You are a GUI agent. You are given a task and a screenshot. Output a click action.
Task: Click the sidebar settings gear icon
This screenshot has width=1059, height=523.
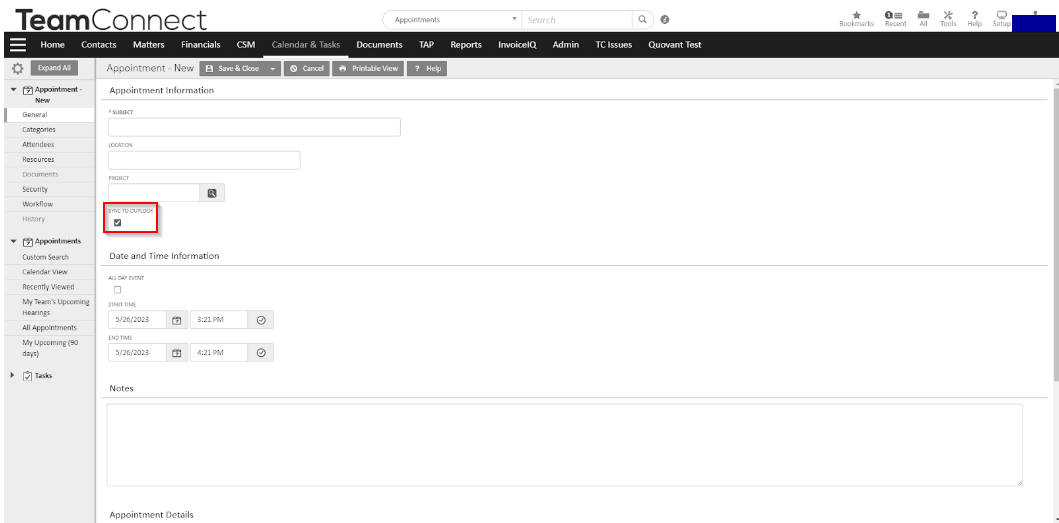point(18,68)
